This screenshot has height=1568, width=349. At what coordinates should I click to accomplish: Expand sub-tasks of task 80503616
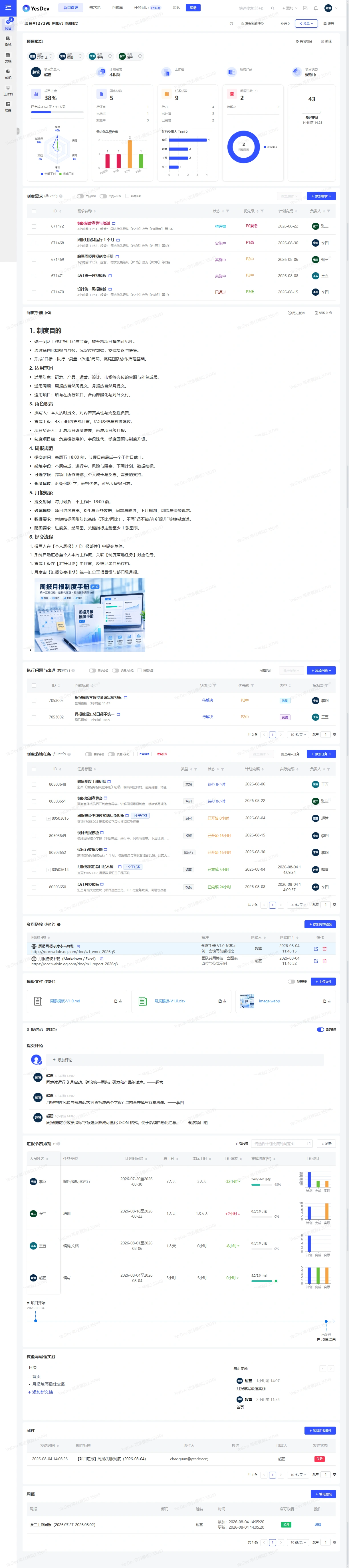(48, 818)
